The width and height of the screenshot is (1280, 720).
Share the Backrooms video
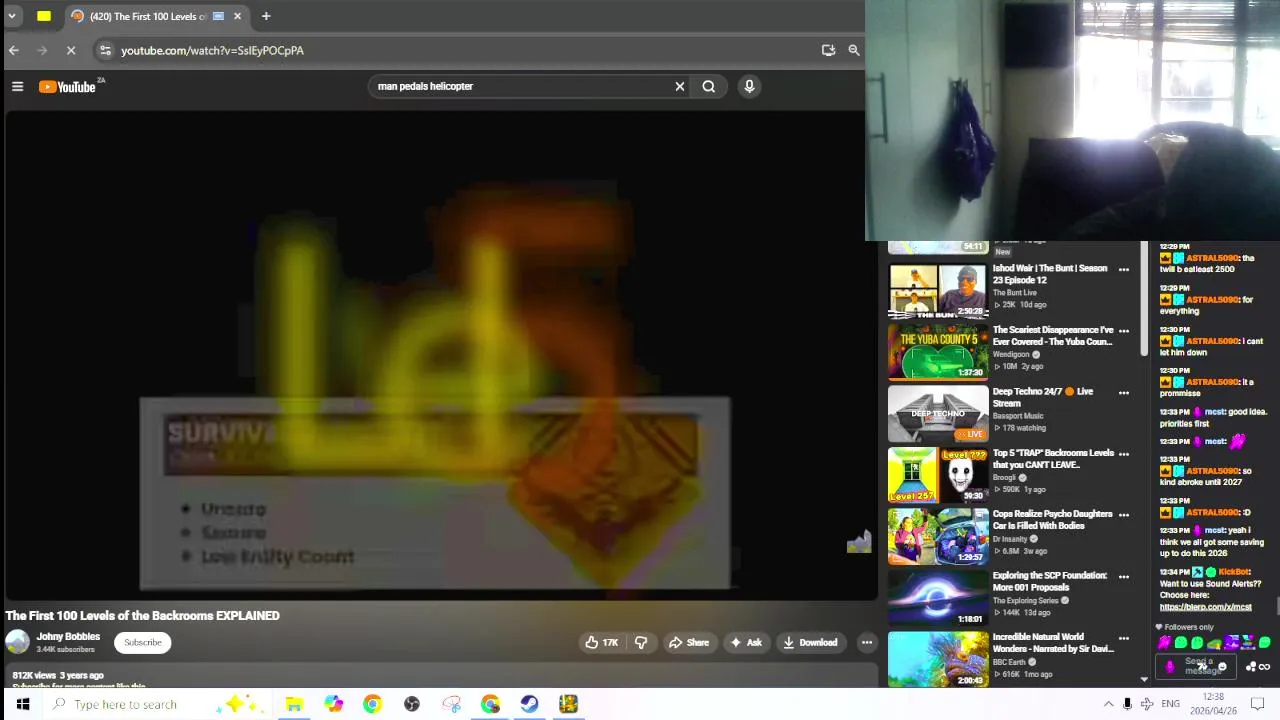689,643
